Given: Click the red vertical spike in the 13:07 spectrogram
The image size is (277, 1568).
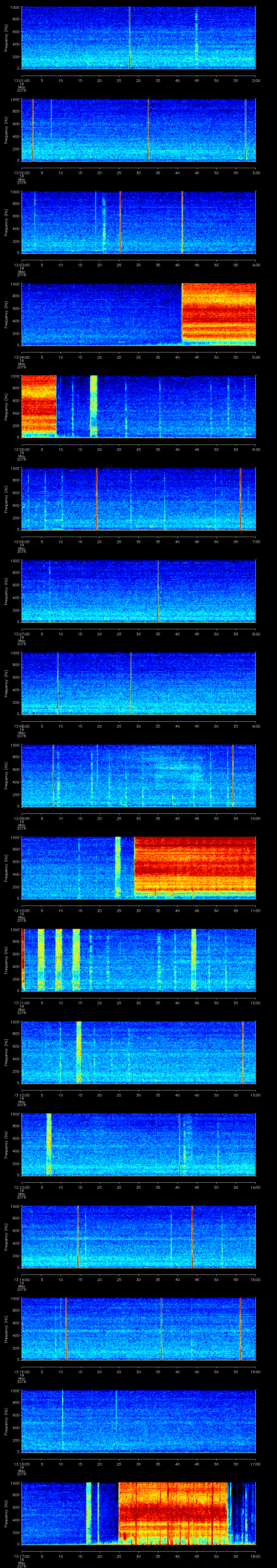Looking at the screenshot, I should pos(158,591).
